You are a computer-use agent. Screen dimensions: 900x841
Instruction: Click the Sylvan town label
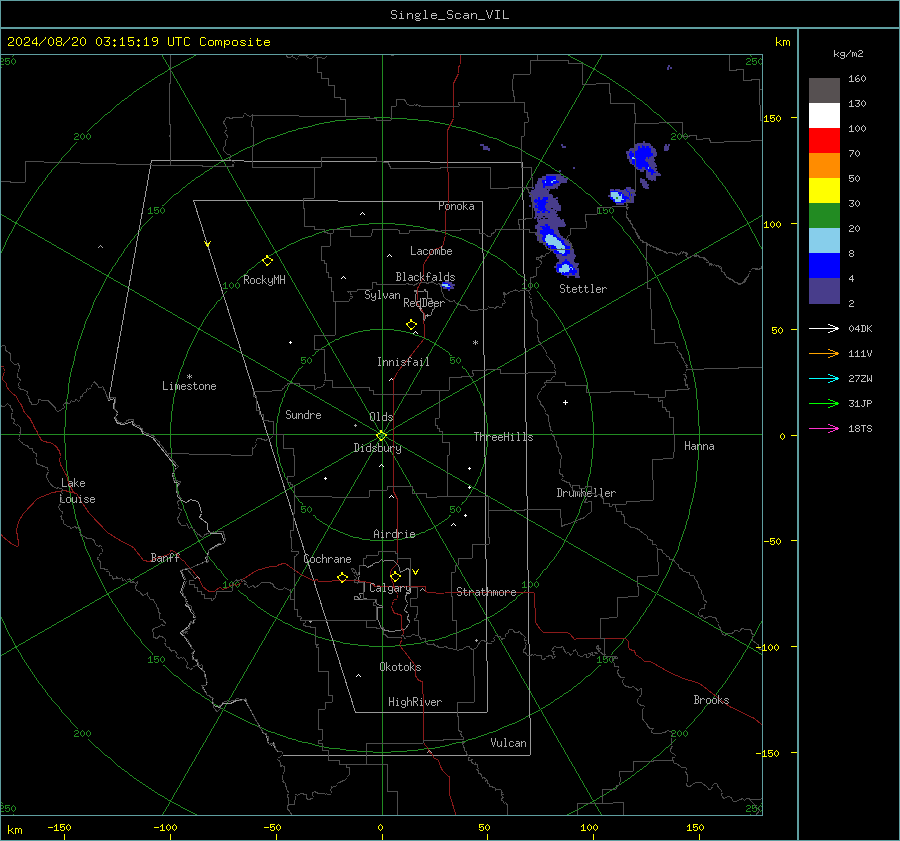point(382,295)
